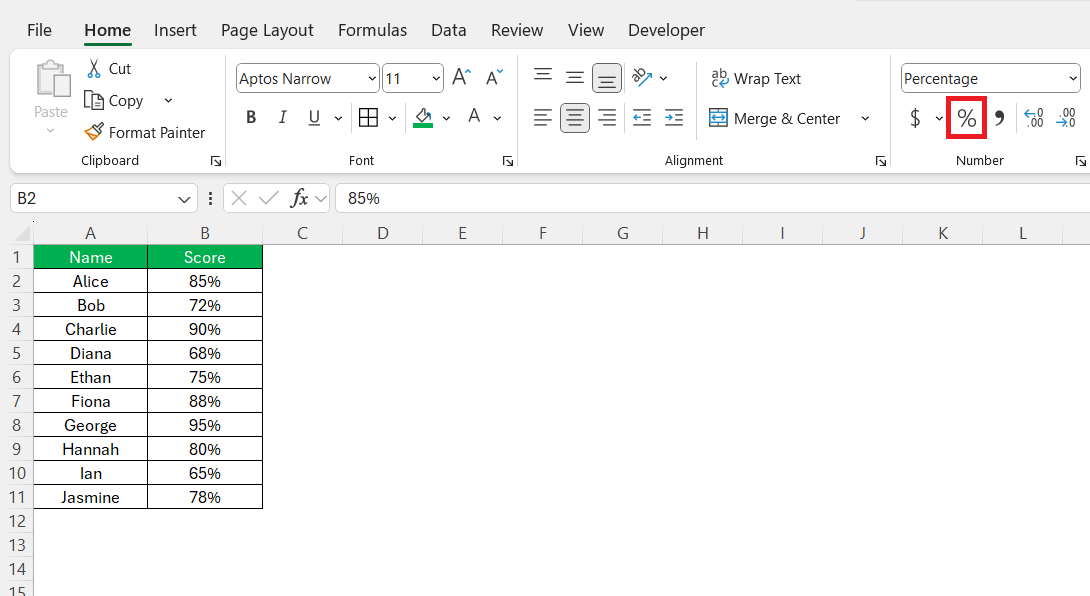Switch to the Data tab
This screenshot has height=596, width=1090.
click(x=448, y=30)
